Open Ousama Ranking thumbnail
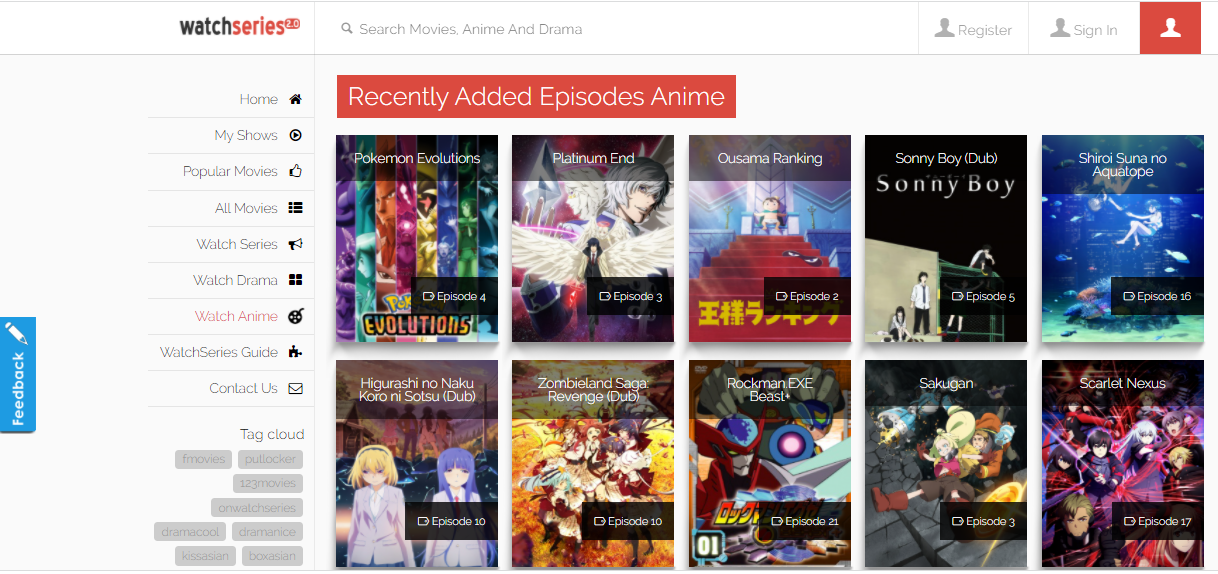 click(770, 238)
